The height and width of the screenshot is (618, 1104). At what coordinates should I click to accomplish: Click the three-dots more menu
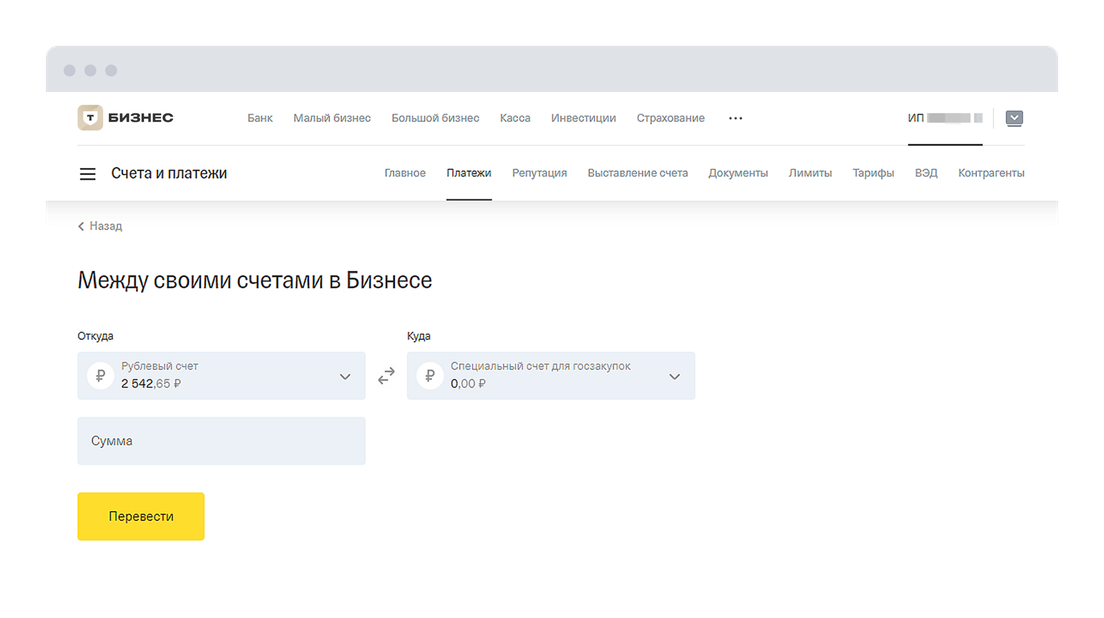tap(736, 118)
